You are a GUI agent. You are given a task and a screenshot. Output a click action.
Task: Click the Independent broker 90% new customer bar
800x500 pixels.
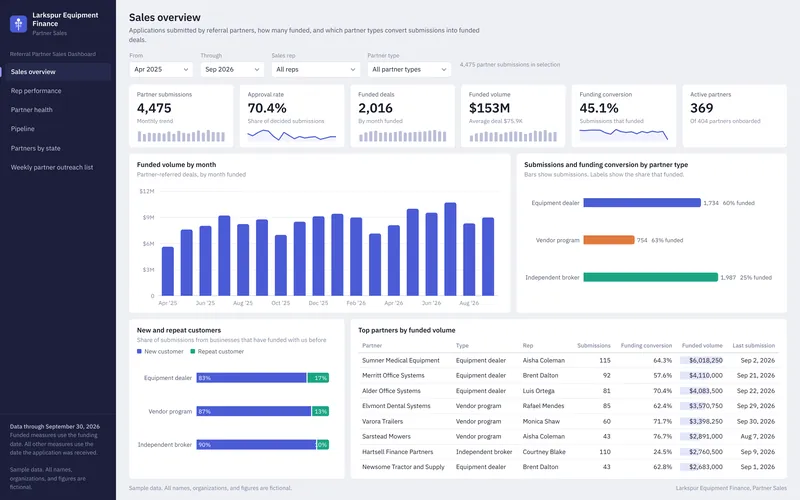(256, 445)
